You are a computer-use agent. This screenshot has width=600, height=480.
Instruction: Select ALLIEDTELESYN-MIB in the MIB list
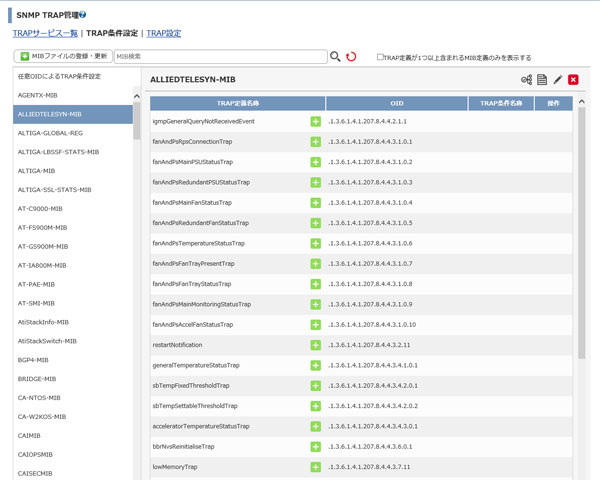73,114
